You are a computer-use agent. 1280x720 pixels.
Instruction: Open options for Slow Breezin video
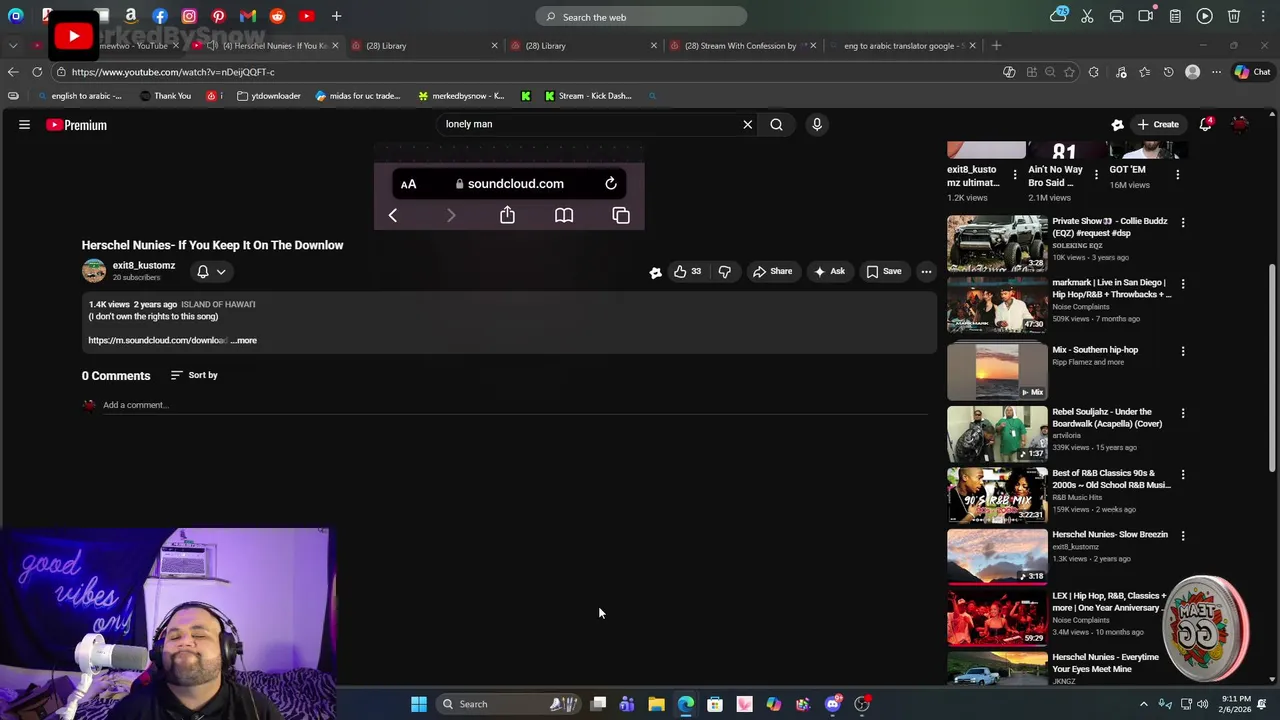coord(1183,536)
